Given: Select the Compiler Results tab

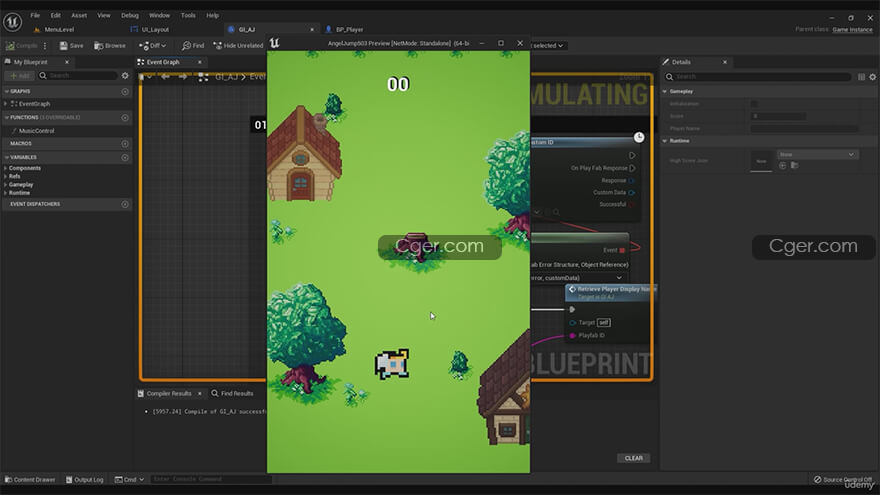Looking at the screenshot, I should (x=169, y=393).
